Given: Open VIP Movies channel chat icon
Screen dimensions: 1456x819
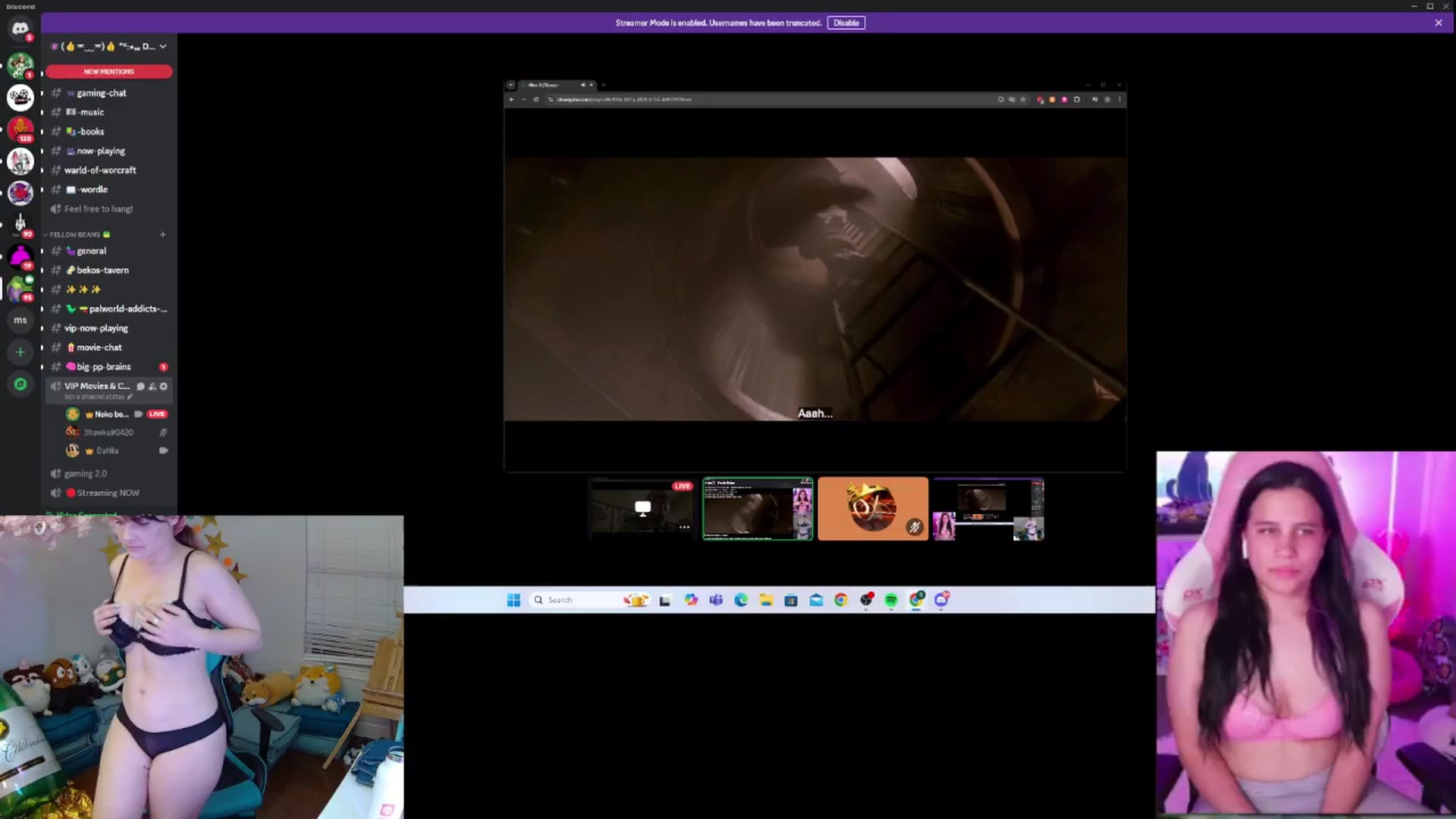Looking at the screenshot, I should [x=140, y=387].
